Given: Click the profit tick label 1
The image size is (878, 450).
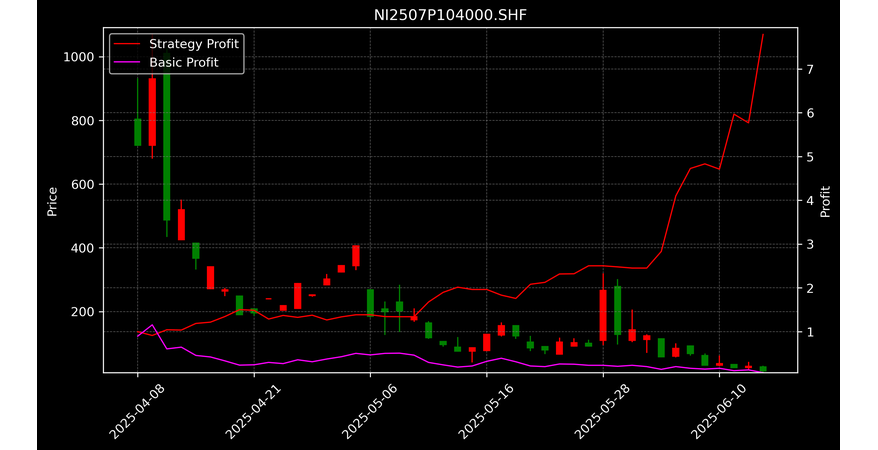Looking at the screenshot, I should pyautogui.click(x=809, y=332).
